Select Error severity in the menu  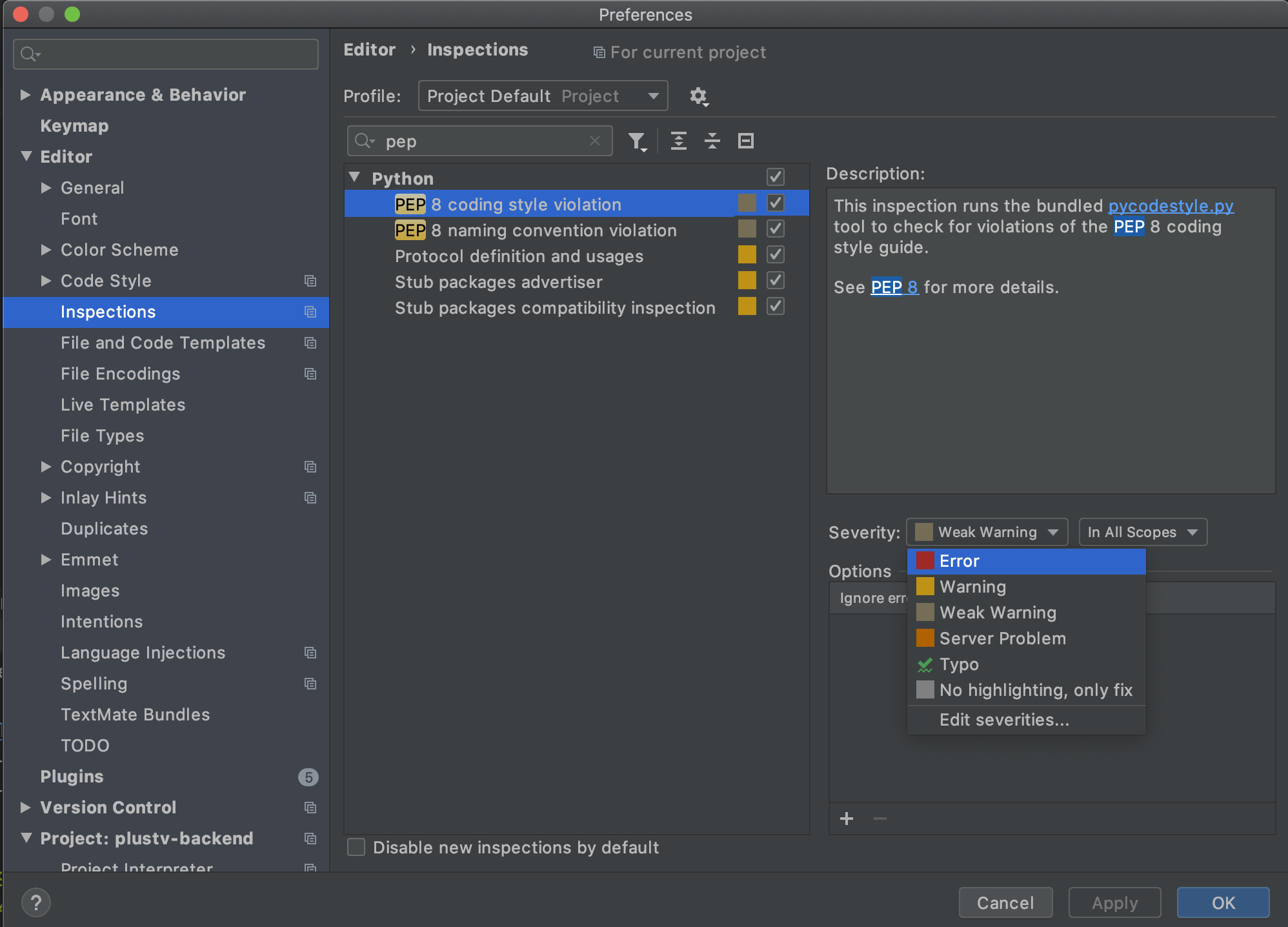coord(961,561)
